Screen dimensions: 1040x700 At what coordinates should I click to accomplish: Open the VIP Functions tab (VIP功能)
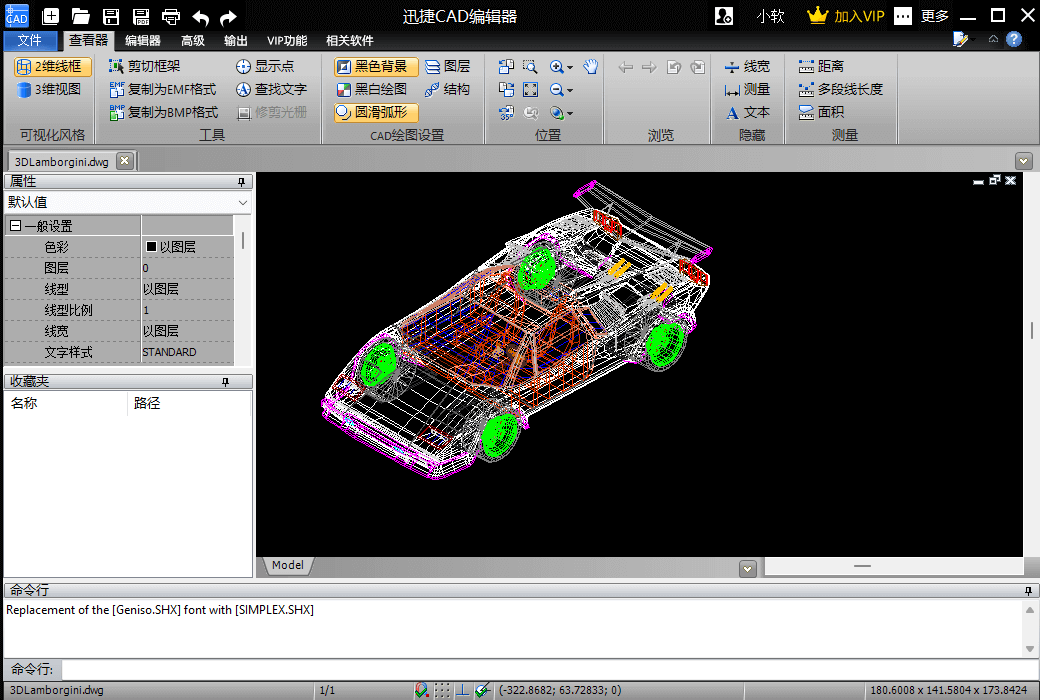(x=287, y=40)
